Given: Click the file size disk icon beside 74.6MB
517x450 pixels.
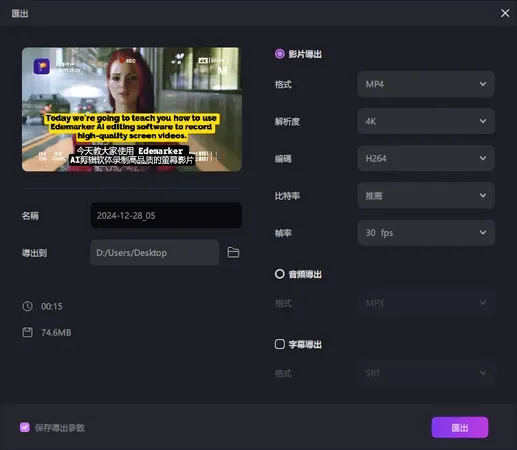Looking at the screenshot, I should tap(27, 332).
